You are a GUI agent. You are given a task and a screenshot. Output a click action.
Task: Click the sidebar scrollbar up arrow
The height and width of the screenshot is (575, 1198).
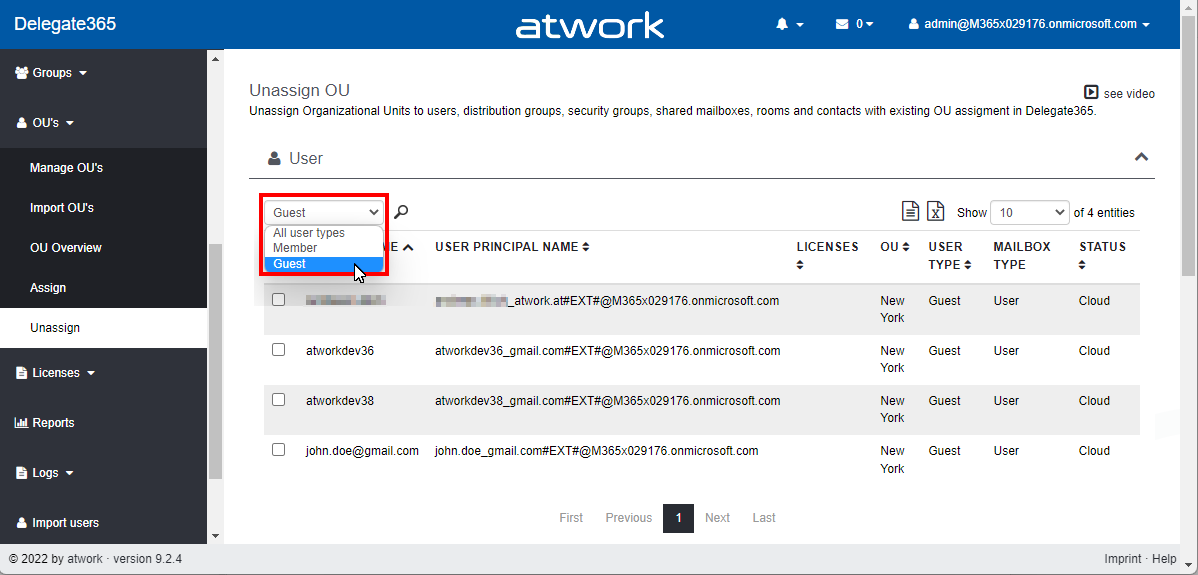click(x=215, y=59)
